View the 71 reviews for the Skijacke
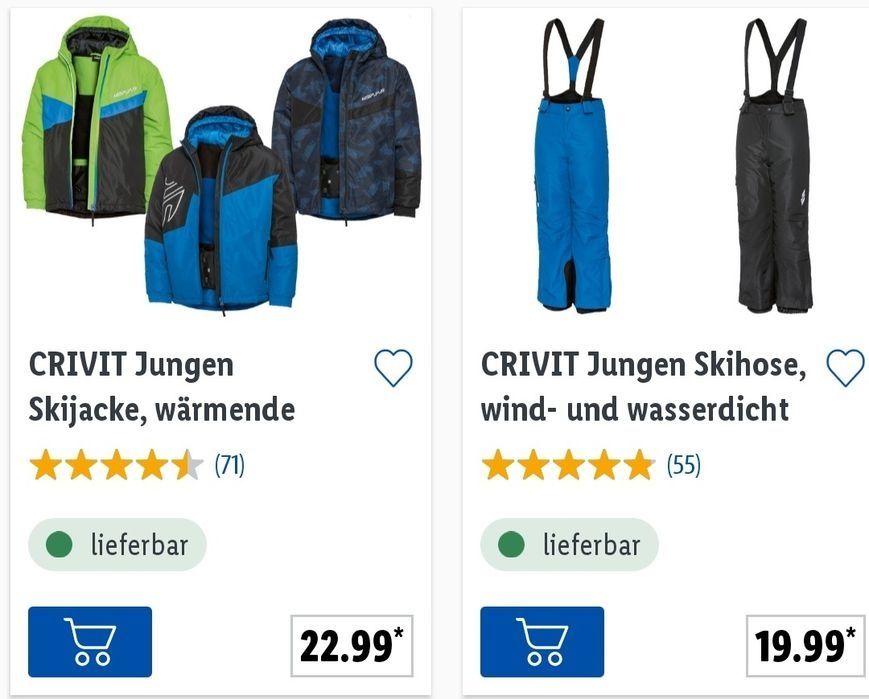869x699 pixels. [x=229, y=465]
